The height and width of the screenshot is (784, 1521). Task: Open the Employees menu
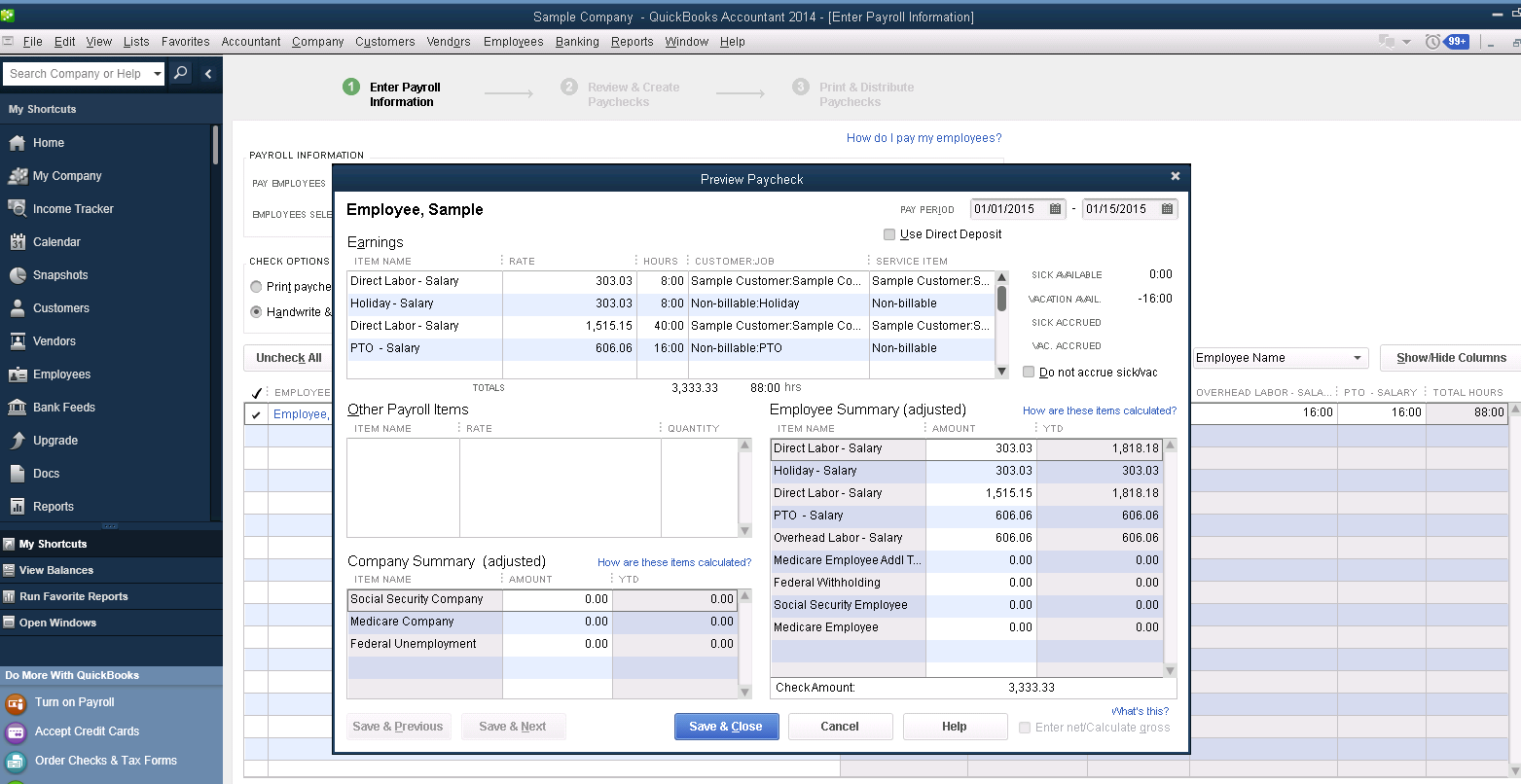(x=513, y=42)
